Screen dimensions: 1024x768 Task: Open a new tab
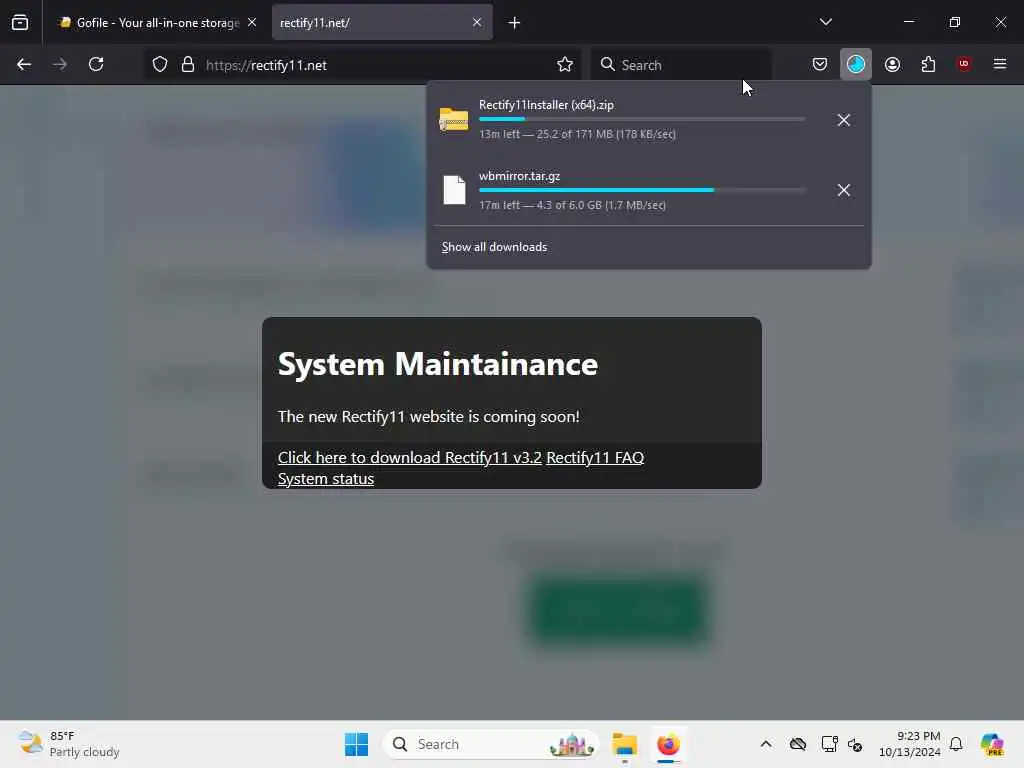(515, 23)
